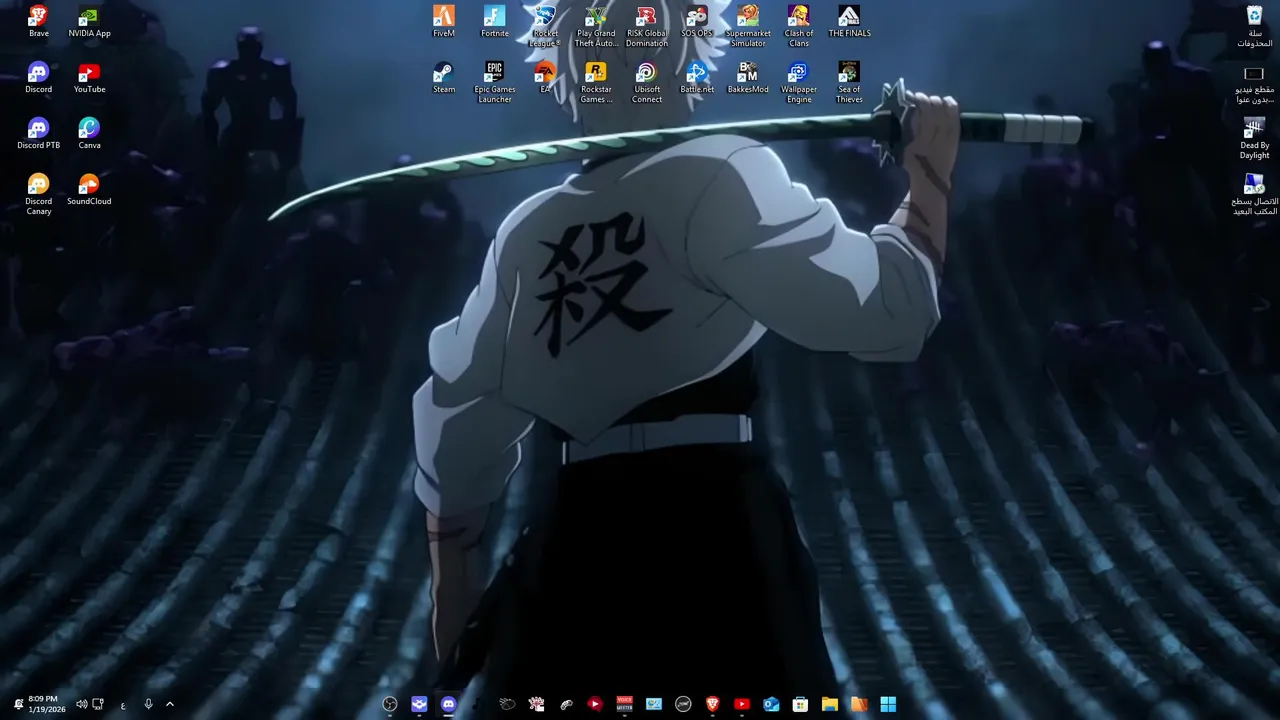Select the video file icon below Recycle Bin
Image resolution: width=1280 pixels, height=720 pixels.
pos(1254,83)
